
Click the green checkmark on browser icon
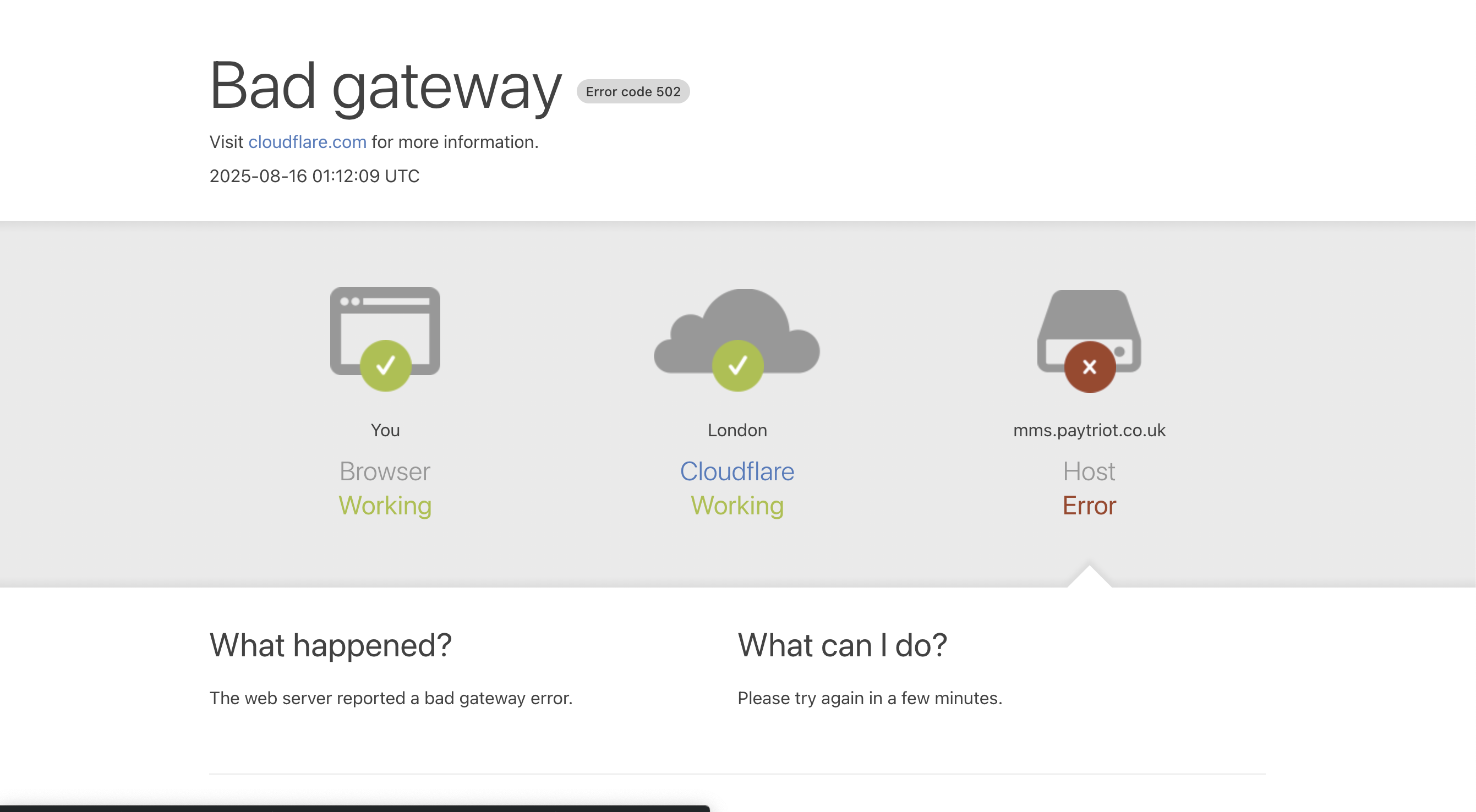(386, 365)
